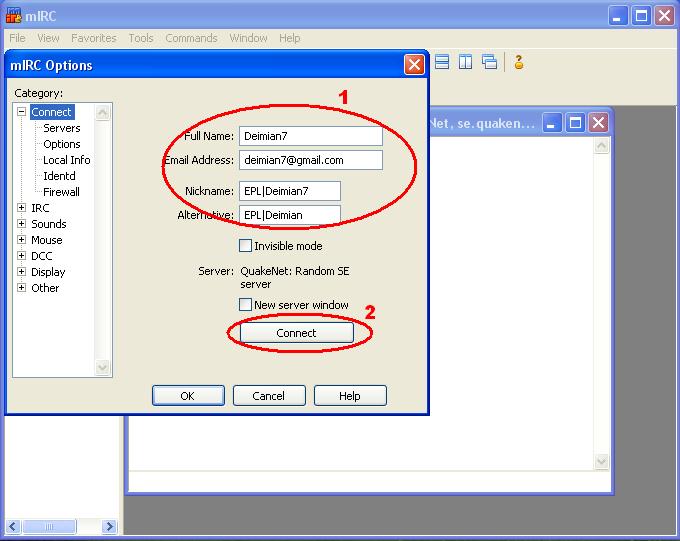Image resolution: width=680 pixels, height=541 pixels.
Task: Click the tile horizontally toolbar icon
Action: [441, 62]
